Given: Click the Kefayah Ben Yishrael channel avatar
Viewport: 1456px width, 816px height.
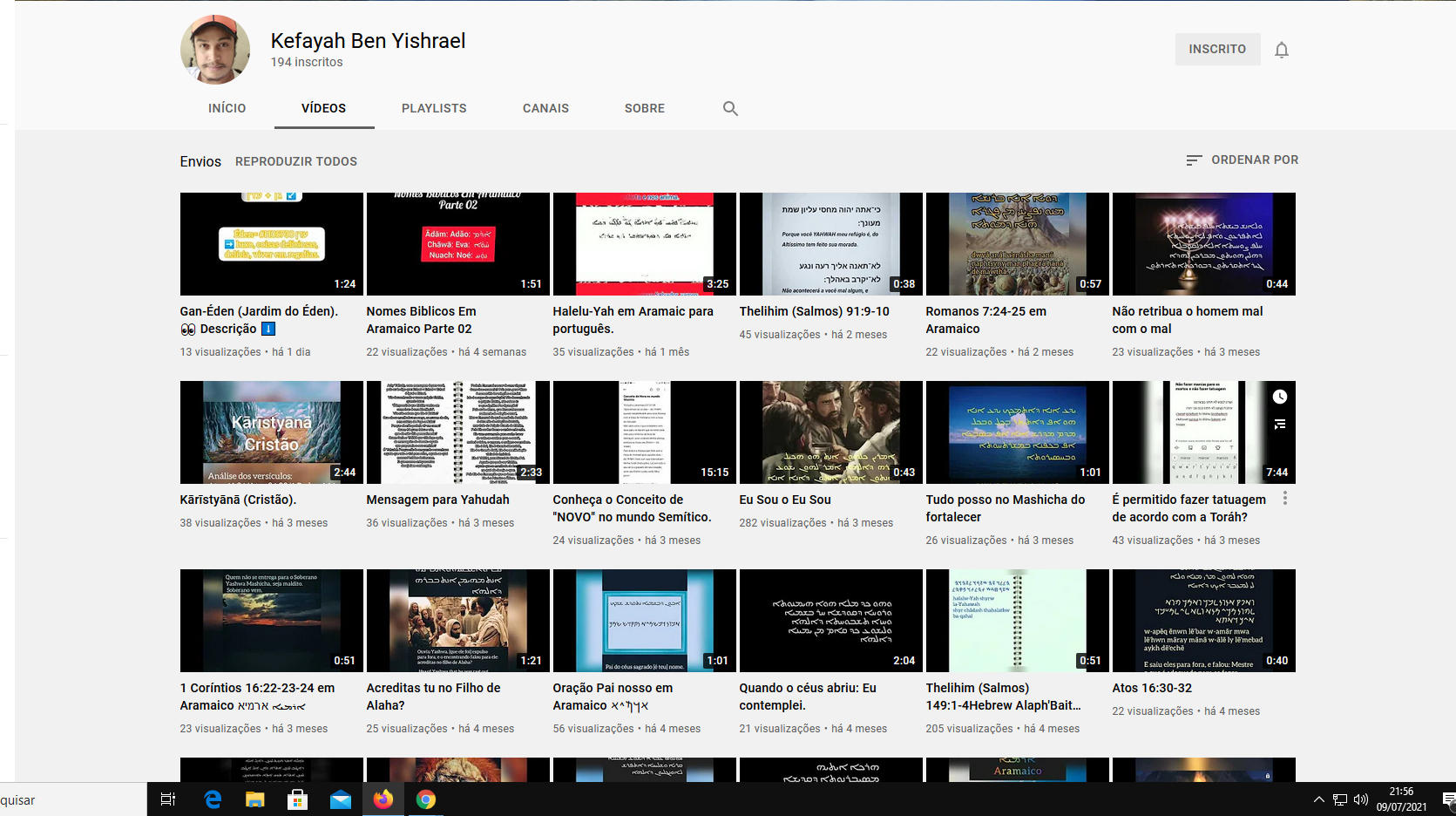Looking at the screenshot, I should (215, 50).
